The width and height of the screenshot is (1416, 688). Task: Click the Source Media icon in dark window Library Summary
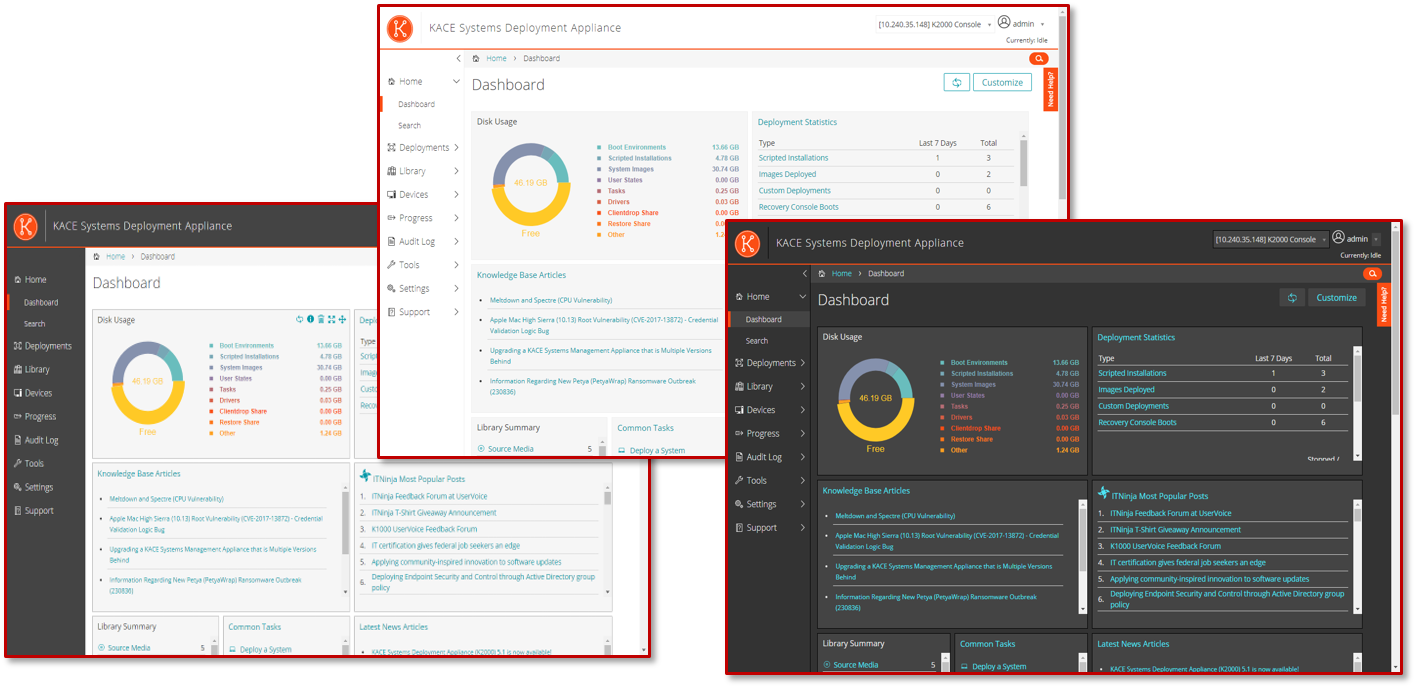827,665
